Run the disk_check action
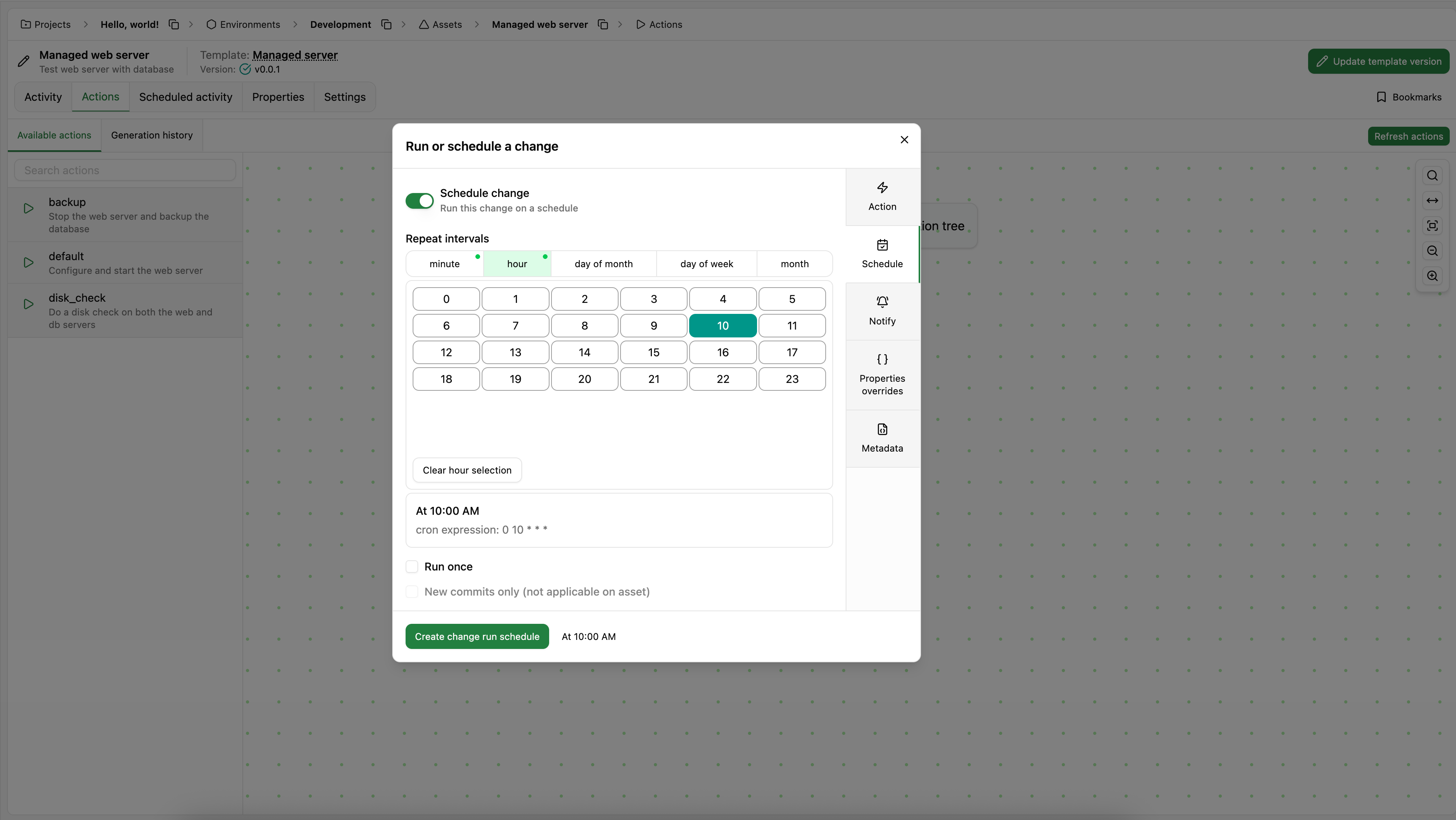Viewport: 1456px width, 820px height. 29,304
